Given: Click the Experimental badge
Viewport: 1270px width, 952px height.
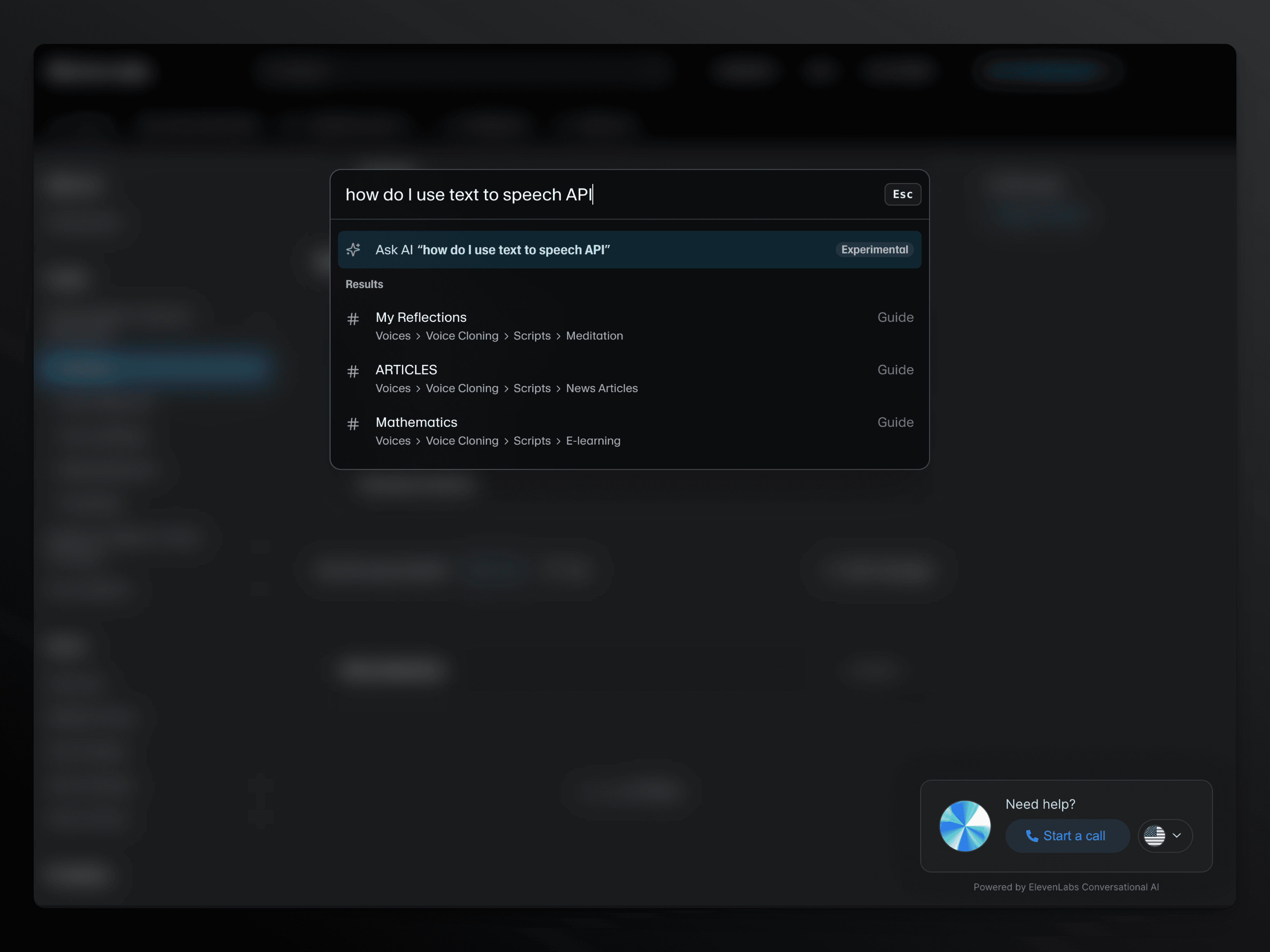Looking at the screenshot, I should click(874, 250).
